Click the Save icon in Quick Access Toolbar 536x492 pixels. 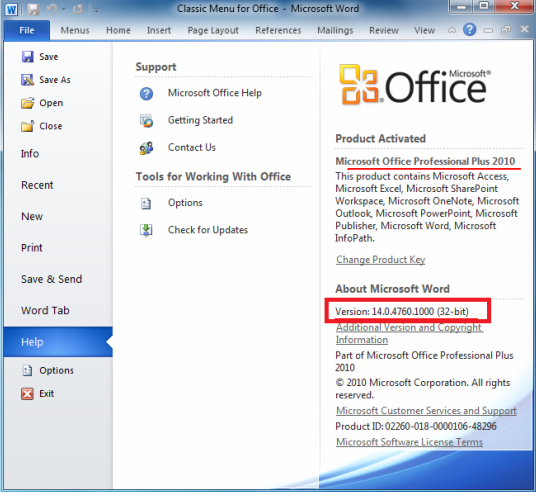point(33,9)
